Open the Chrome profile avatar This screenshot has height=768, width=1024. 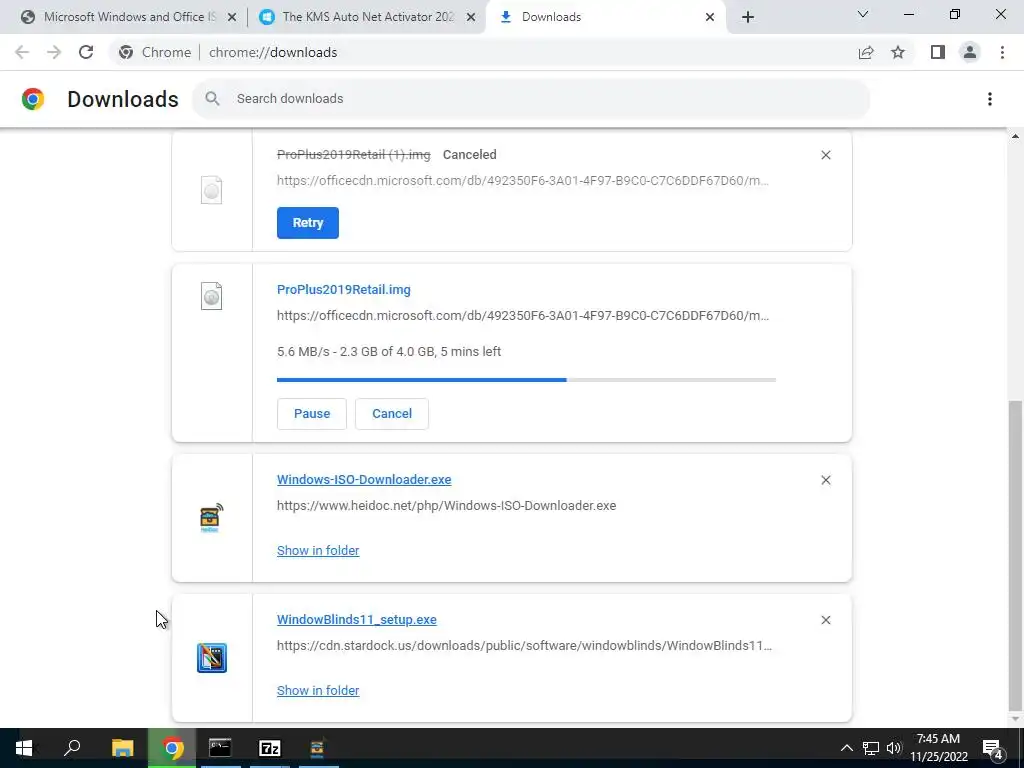tap(970, 52)
